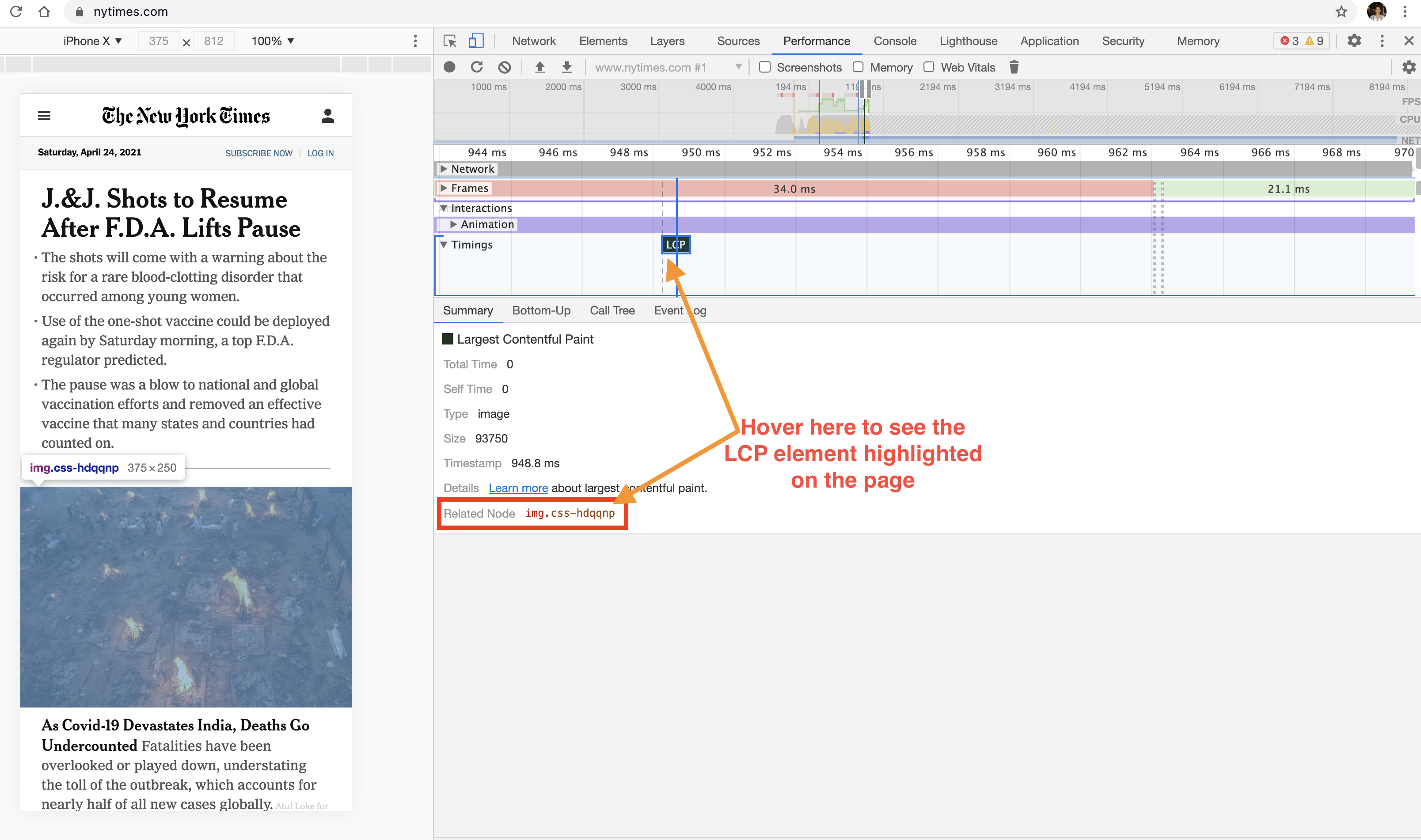
Task: Collapse the Interactions track
Action: 444,208
